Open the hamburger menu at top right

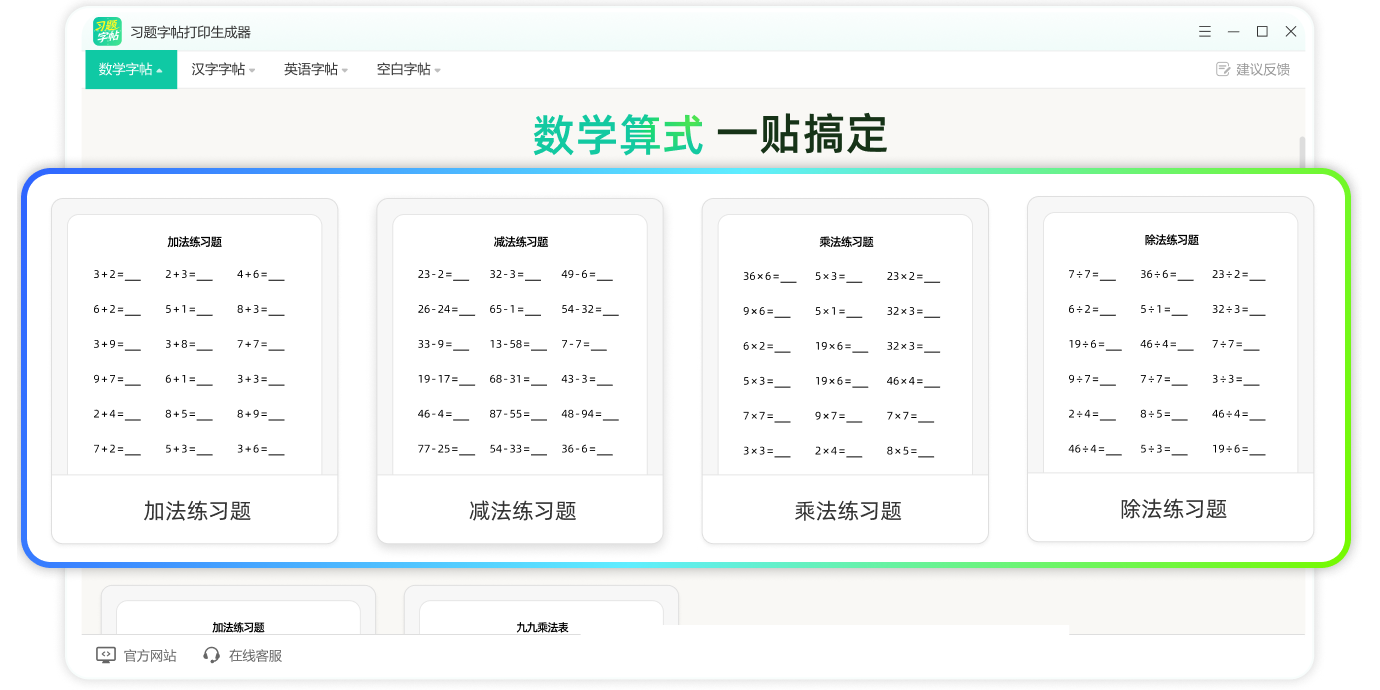(x=1203, y=31)
